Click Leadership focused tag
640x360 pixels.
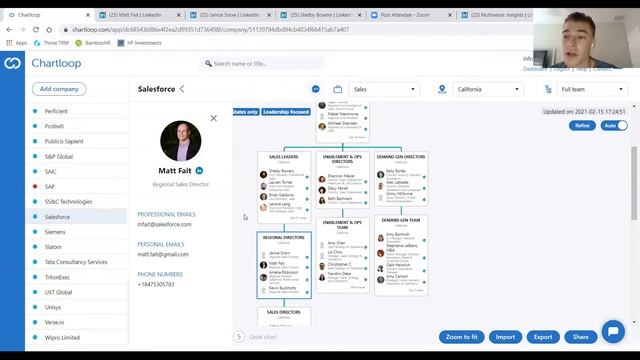pos(286,112)
